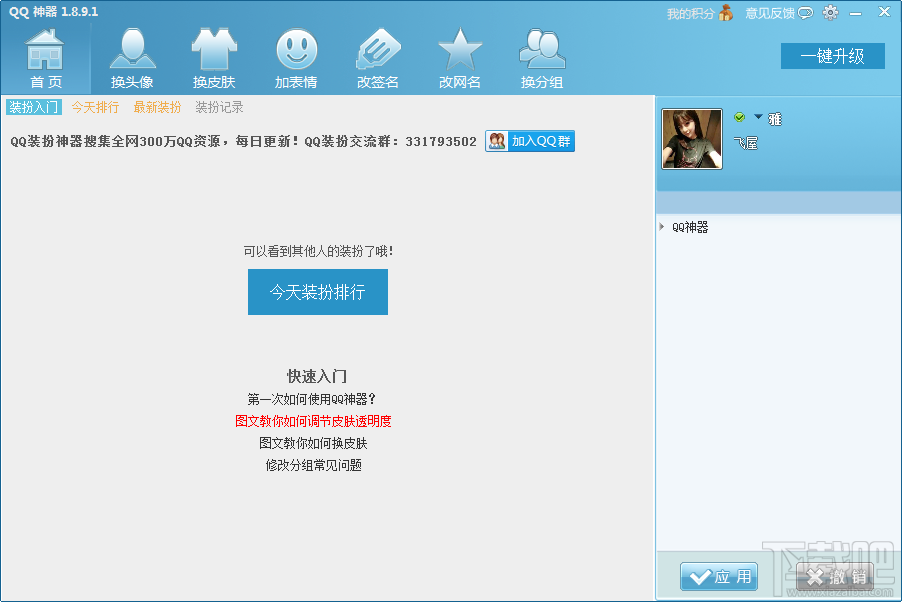Click the green online status icon

point(739,117)
